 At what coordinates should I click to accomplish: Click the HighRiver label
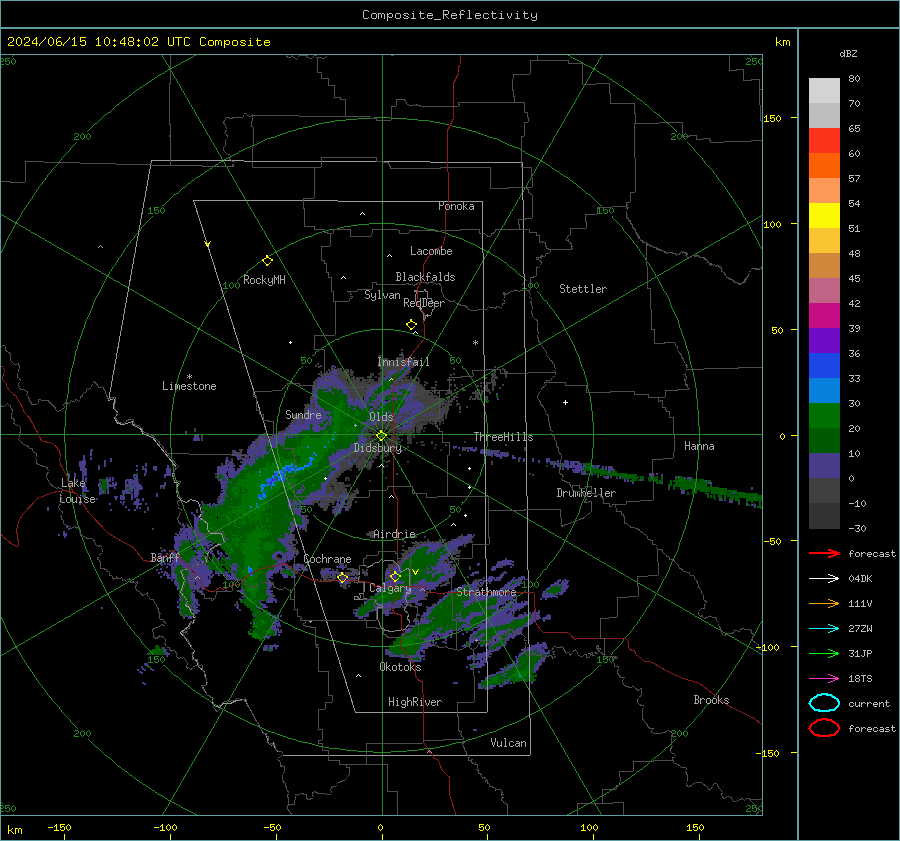coord(415,702)
